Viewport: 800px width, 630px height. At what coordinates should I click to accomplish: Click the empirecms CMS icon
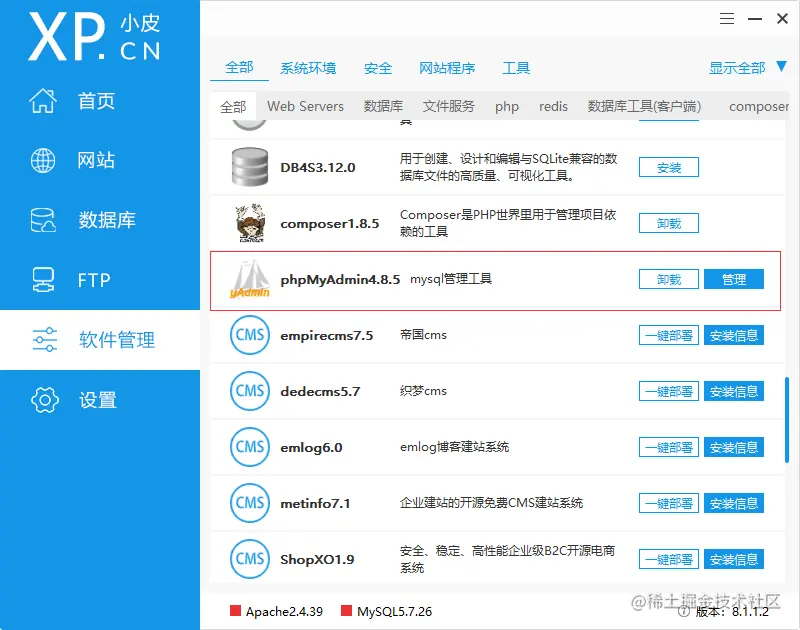249,335
